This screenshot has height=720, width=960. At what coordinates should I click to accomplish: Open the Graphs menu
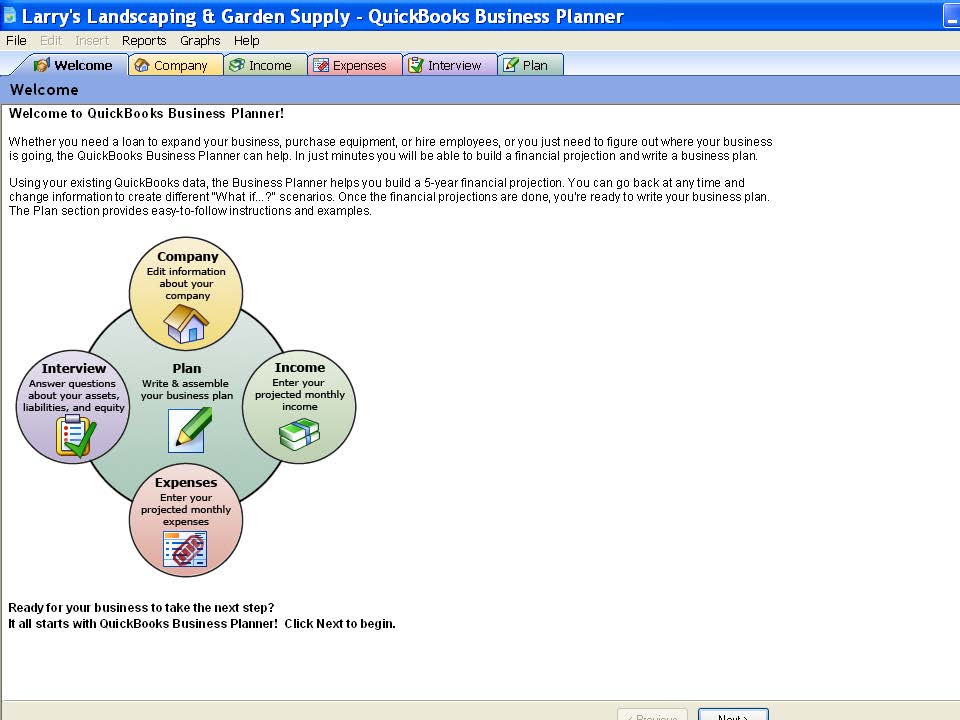coord(200,40)
